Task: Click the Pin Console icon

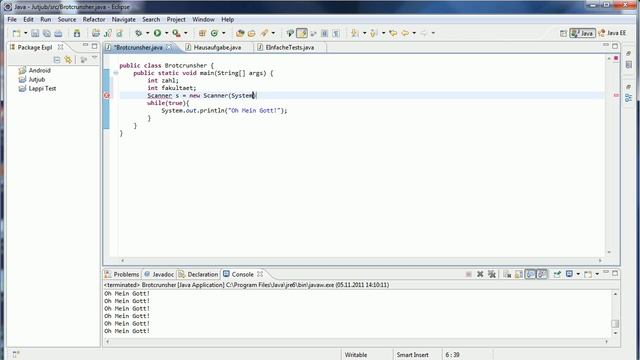Action: pyautogui.click(x=557, y=274)
